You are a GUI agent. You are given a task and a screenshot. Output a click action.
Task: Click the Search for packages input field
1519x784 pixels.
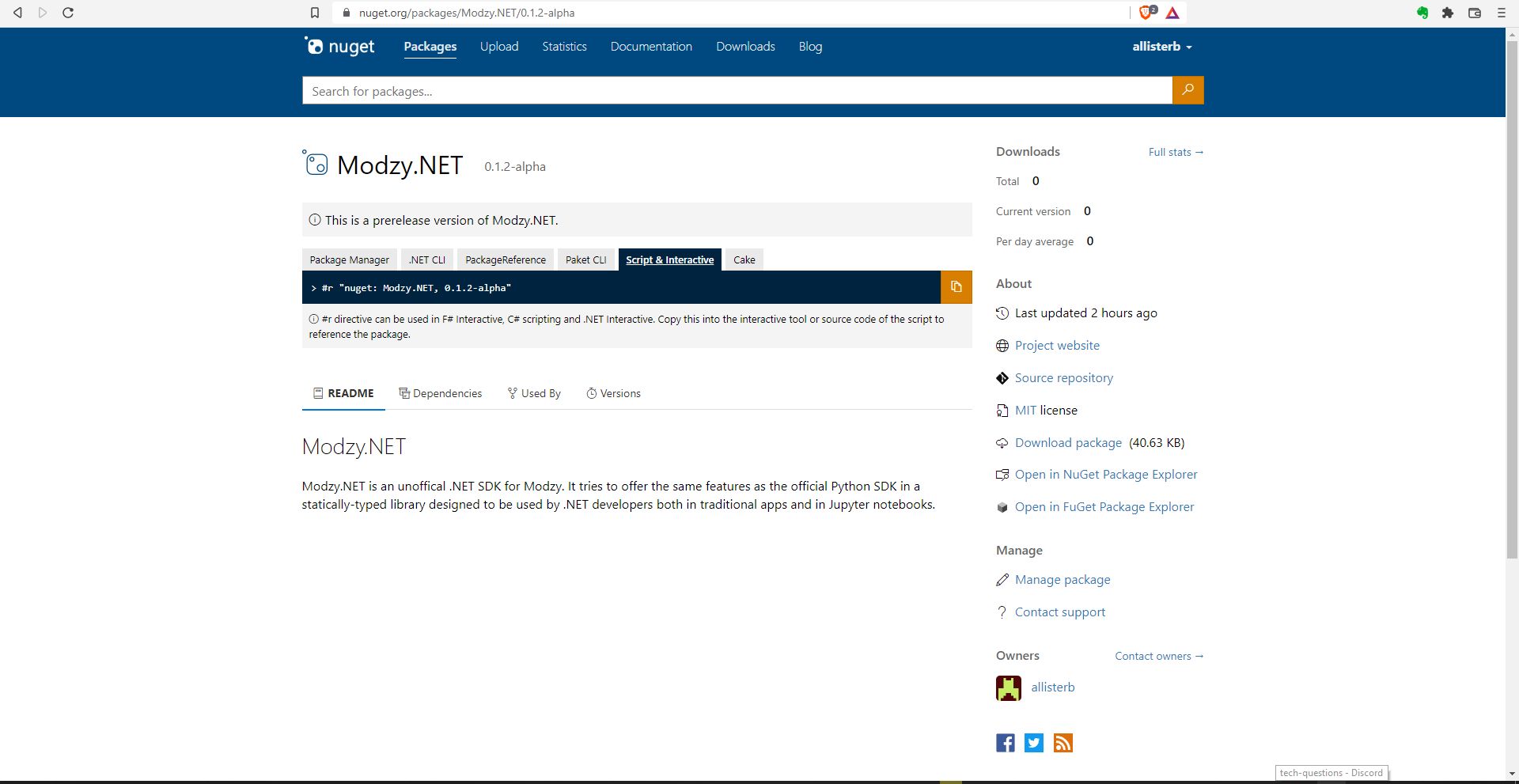tap(737, 90)
